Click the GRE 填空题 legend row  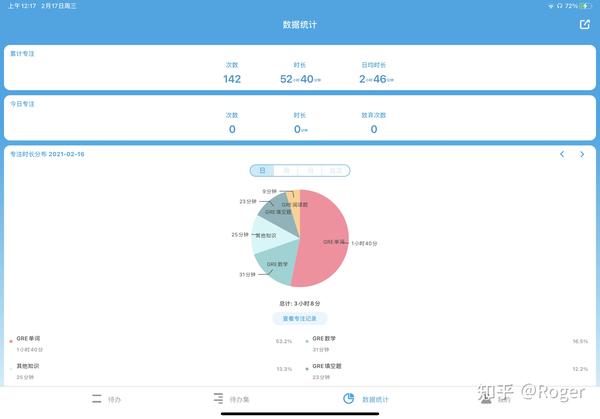447,371
